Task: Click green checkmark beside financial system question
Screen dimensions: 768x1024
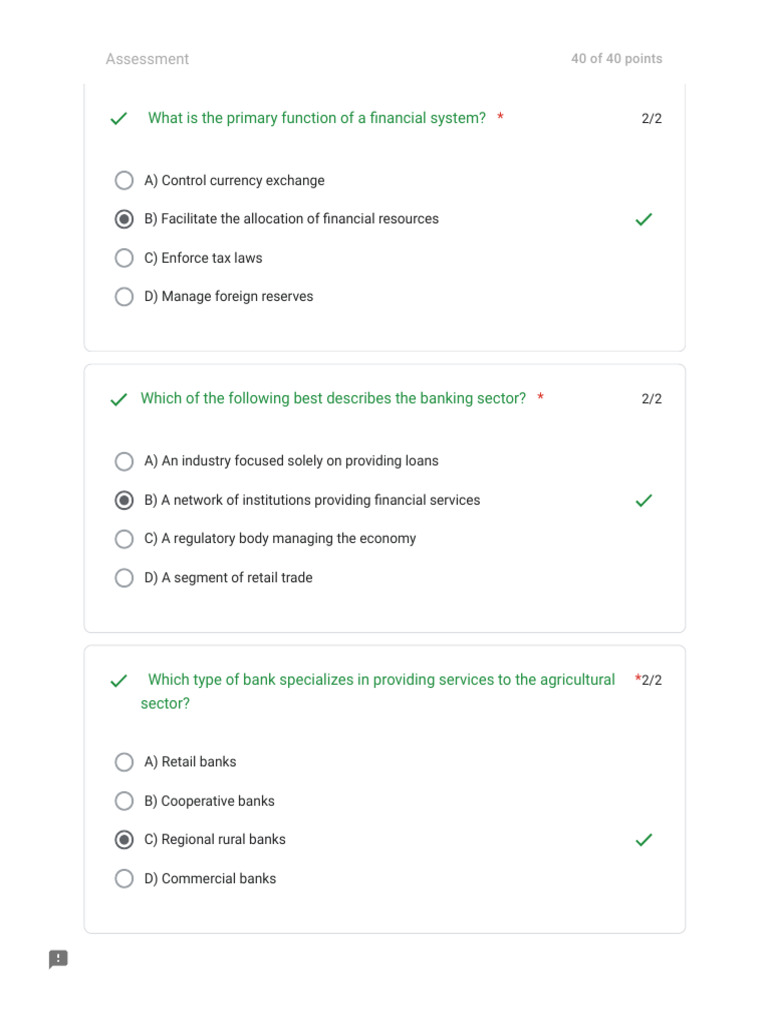Action: point(119,119)
